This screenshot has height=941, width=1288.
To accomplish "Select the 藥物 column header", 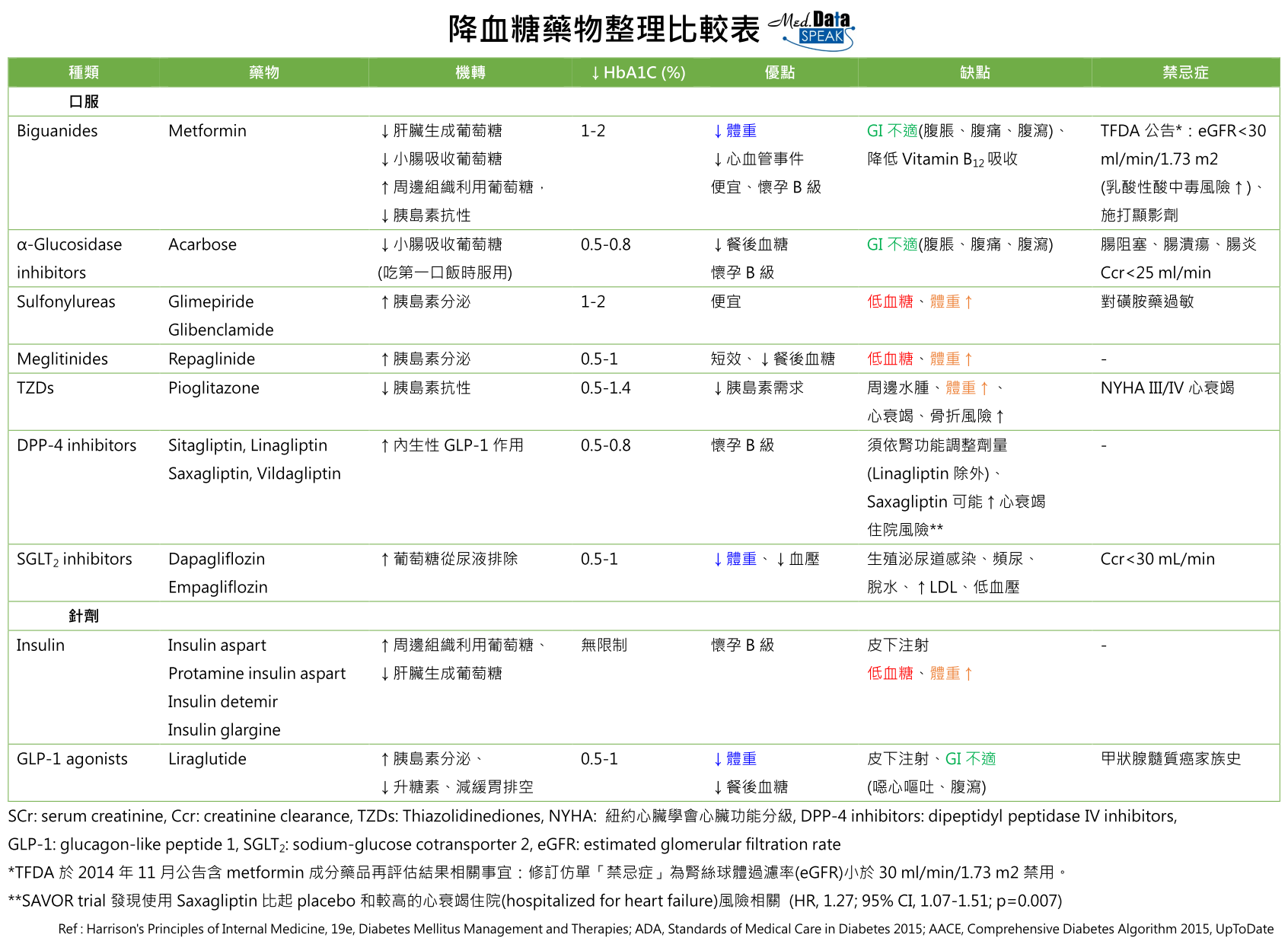I will click(x=264, y=72).
